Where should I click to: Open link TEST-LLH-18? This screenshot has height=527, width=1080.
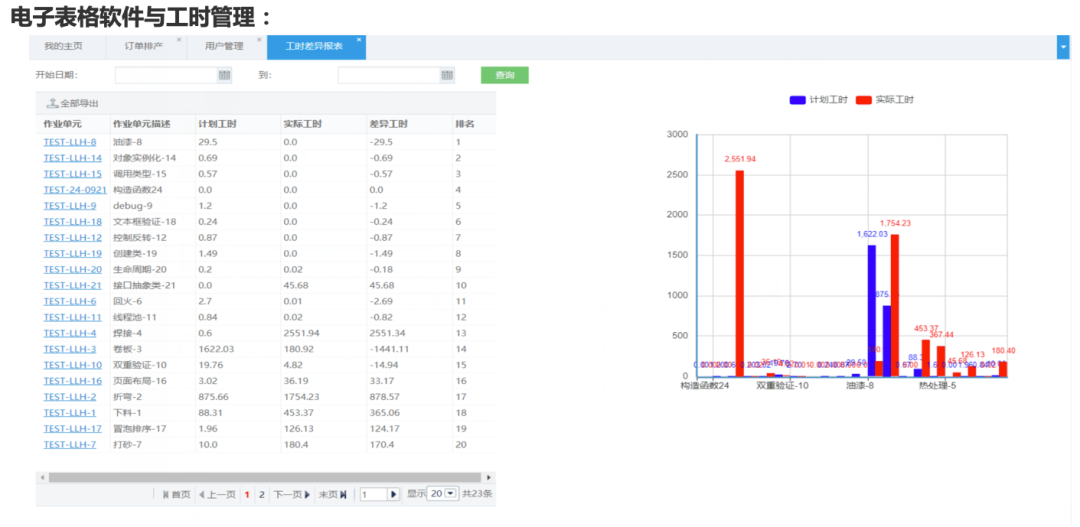(x=72, y=221)
